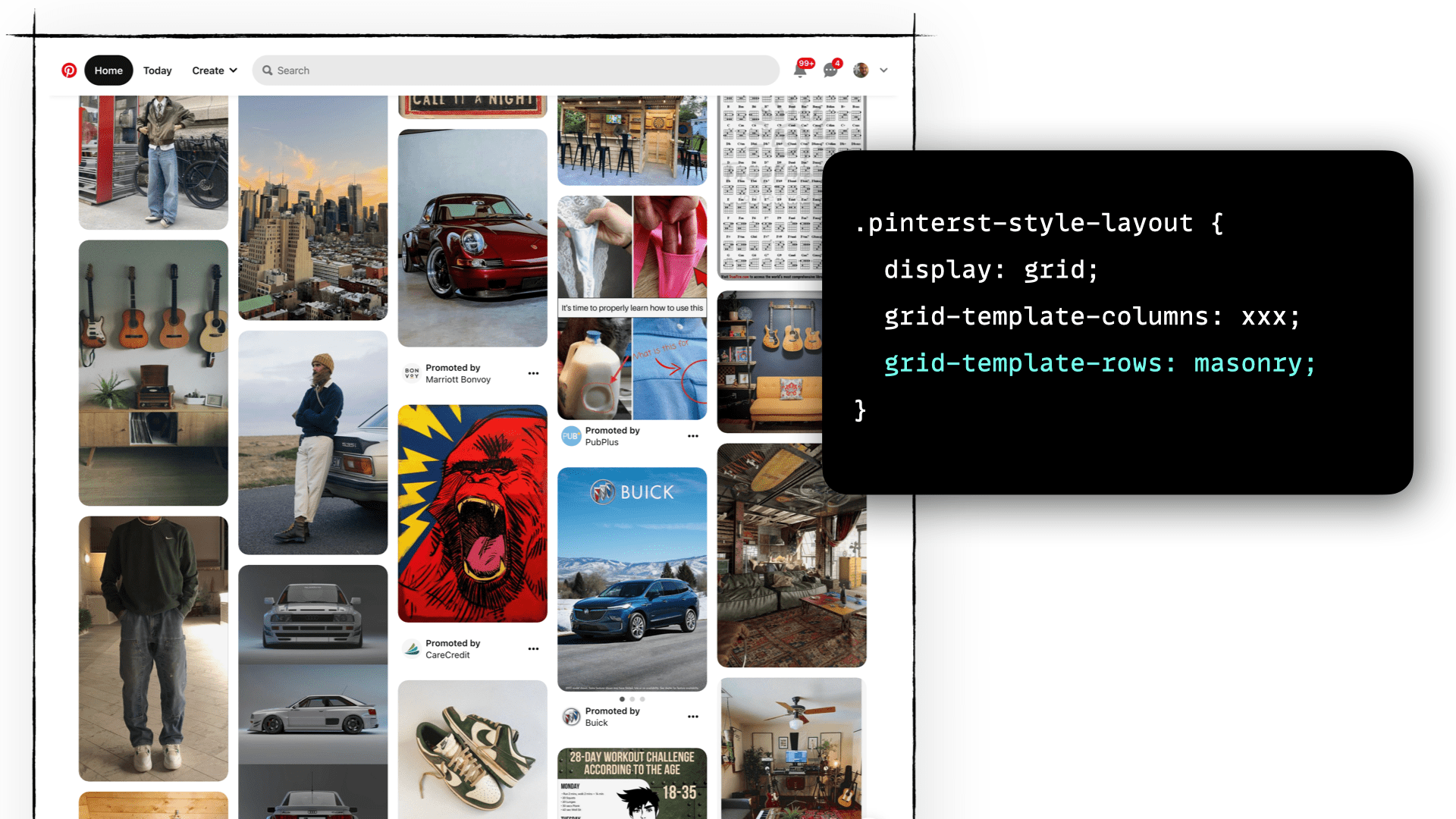Open the messages chat bubble icon

tap(830, 71)
